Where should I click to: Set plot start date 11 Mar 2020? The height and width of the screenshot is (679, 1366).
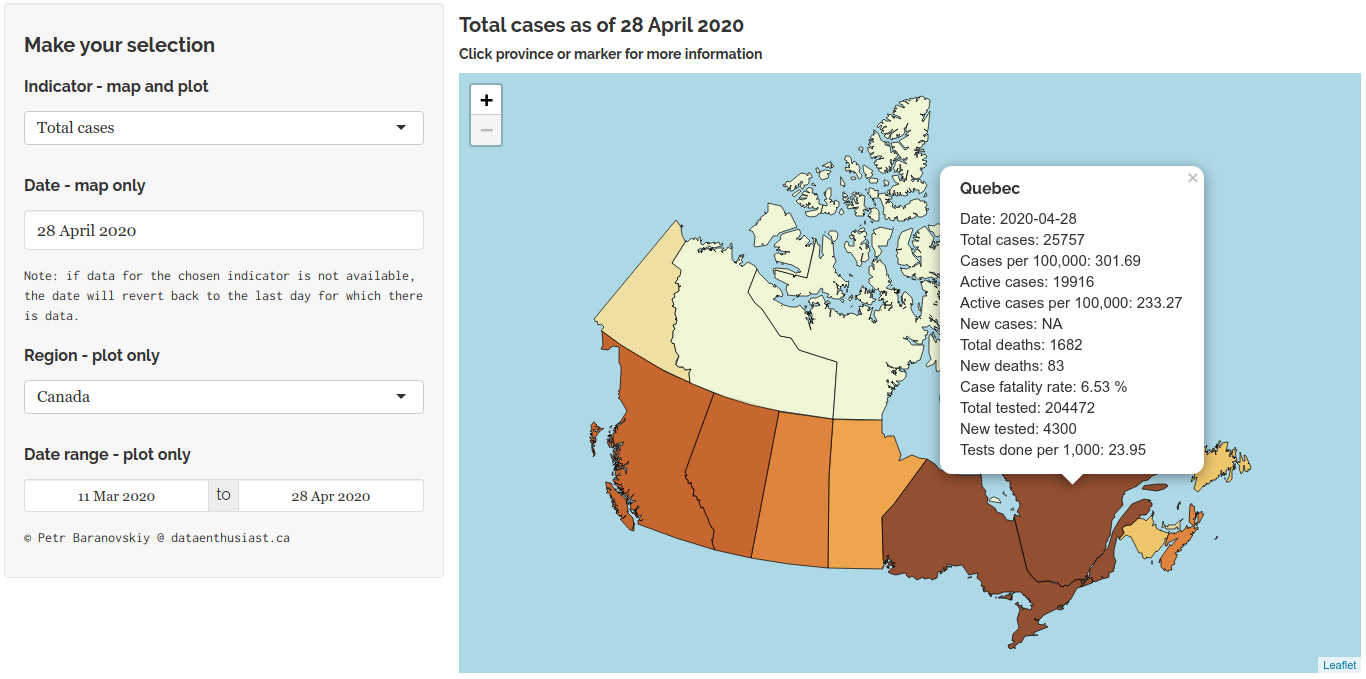click(116, 496)
